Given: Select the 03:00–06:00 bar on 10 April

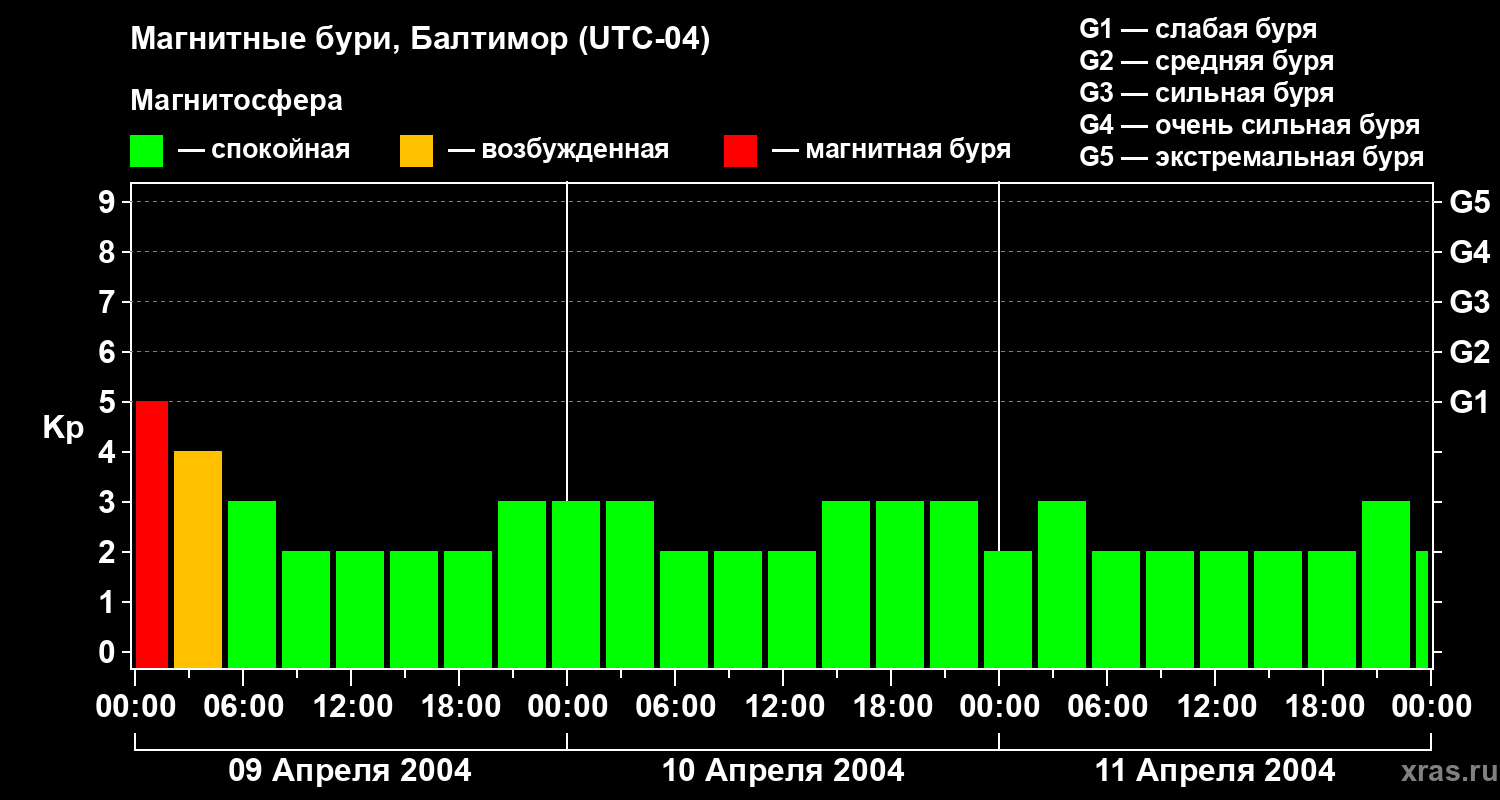Looking at the screenshot, I should coord(630,584).
